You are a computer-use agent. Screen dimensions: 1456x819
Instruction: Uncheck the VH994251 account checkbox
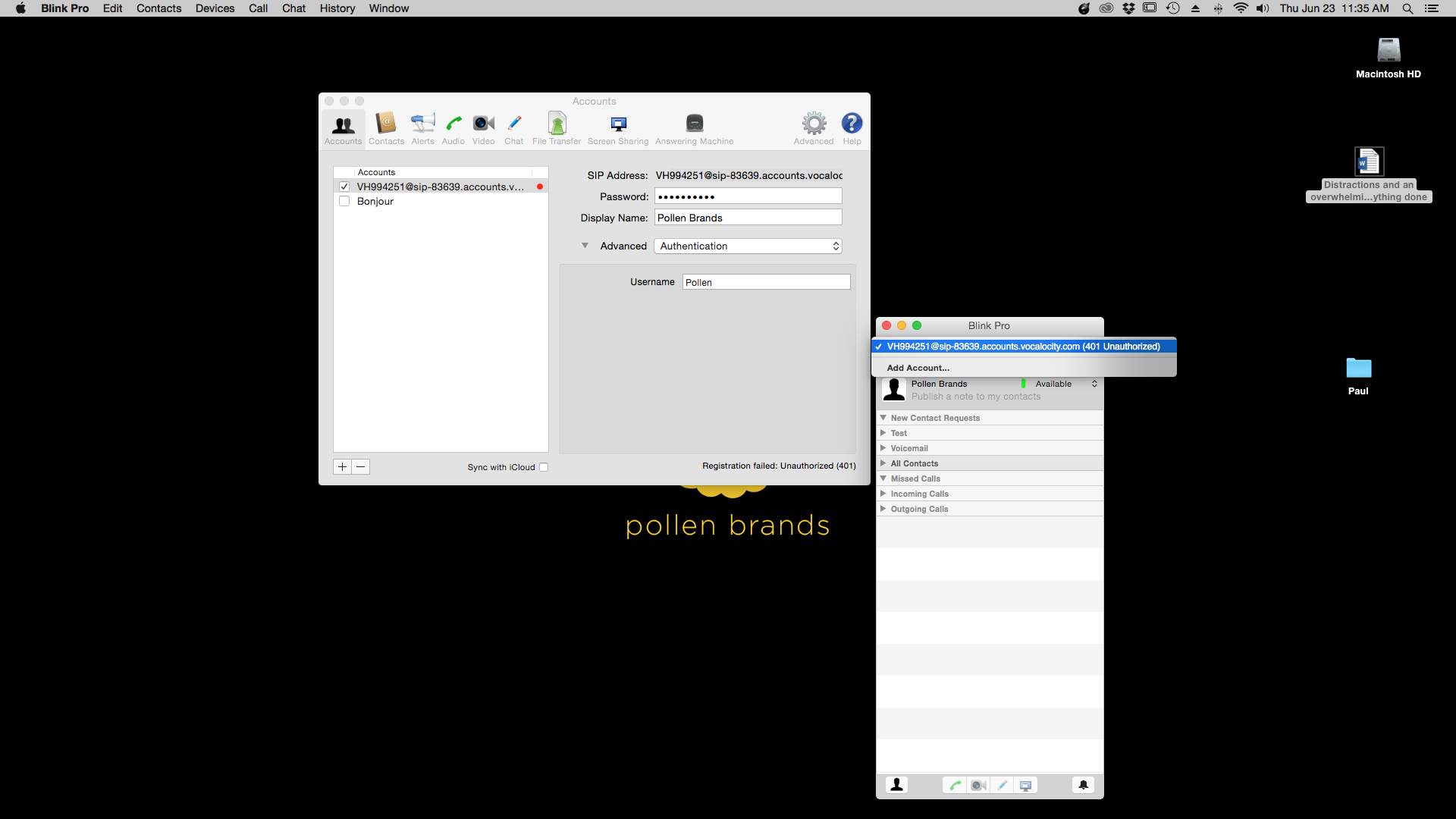344,187
